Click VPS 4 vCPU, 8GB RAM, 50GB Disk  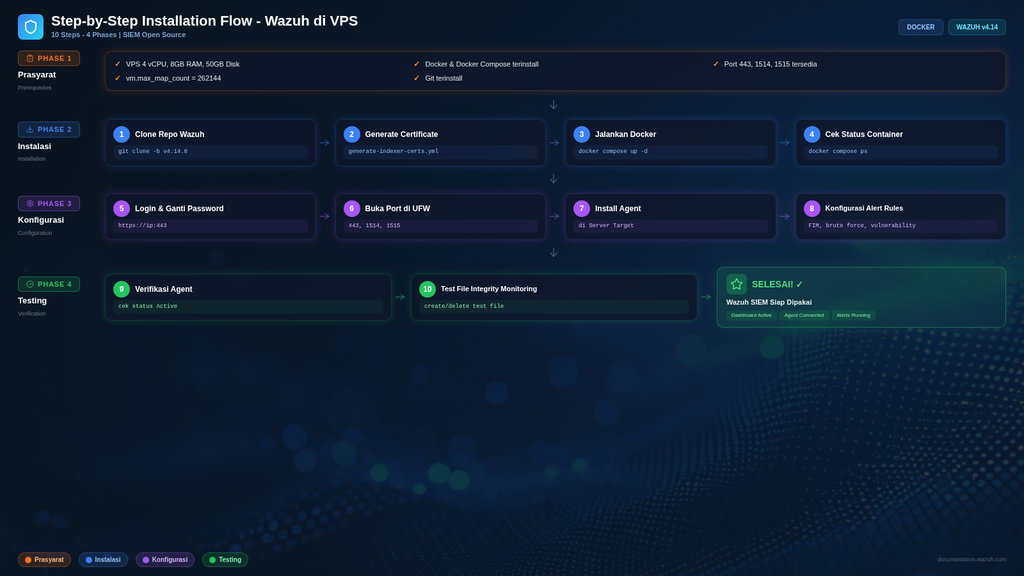tap(182, 64)
